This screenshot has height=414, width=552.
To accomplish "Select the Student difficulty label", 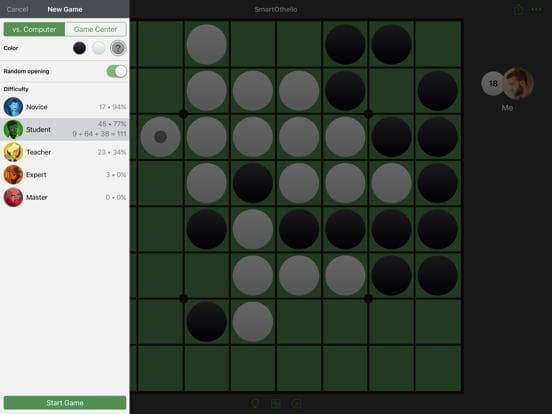I will coord(38,130).
